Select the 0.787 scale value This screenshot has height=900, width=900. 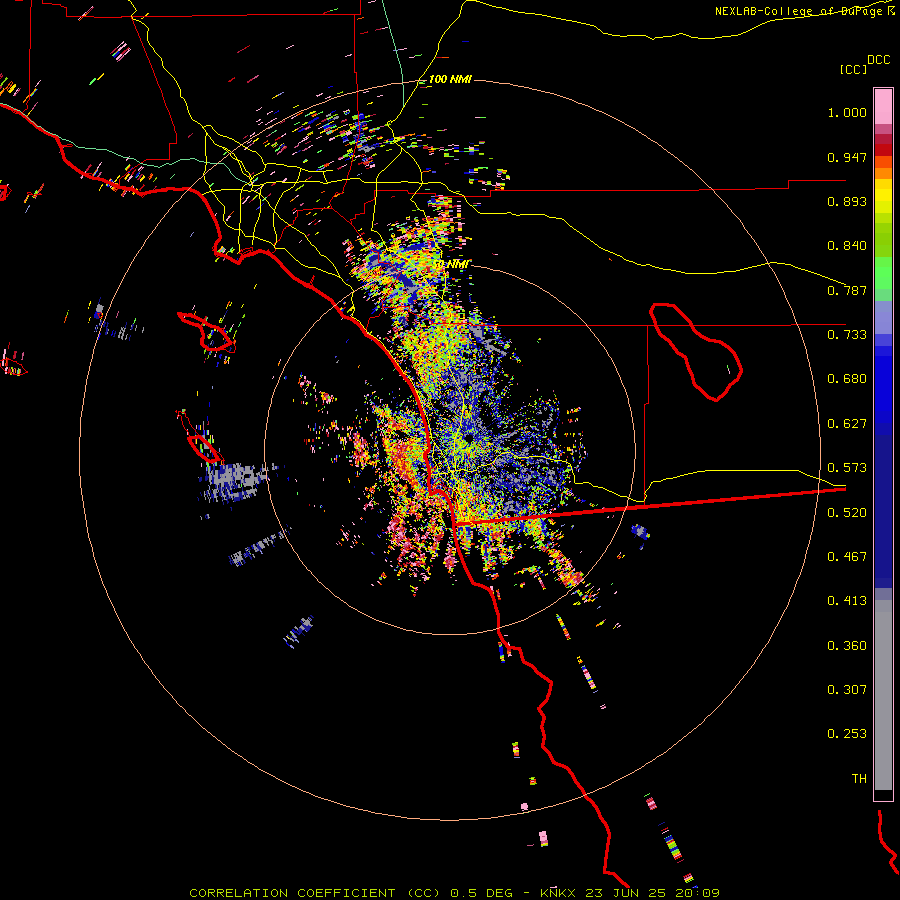pyautogui.click(x=847, y=290)
